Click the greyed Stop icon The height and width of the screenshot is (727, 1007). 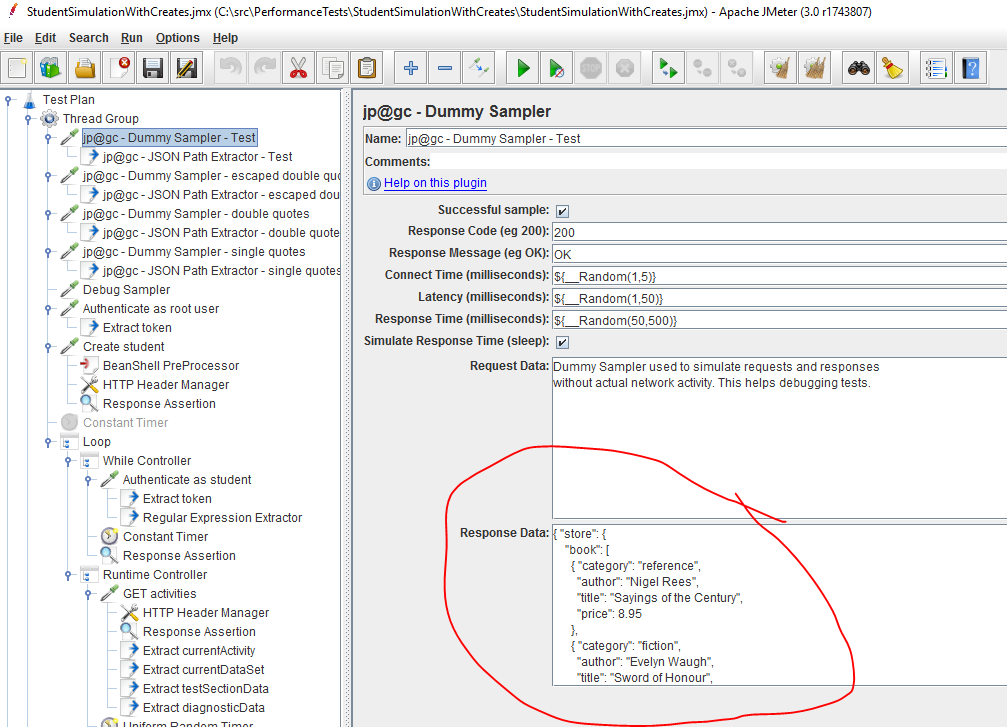(591, 67)
